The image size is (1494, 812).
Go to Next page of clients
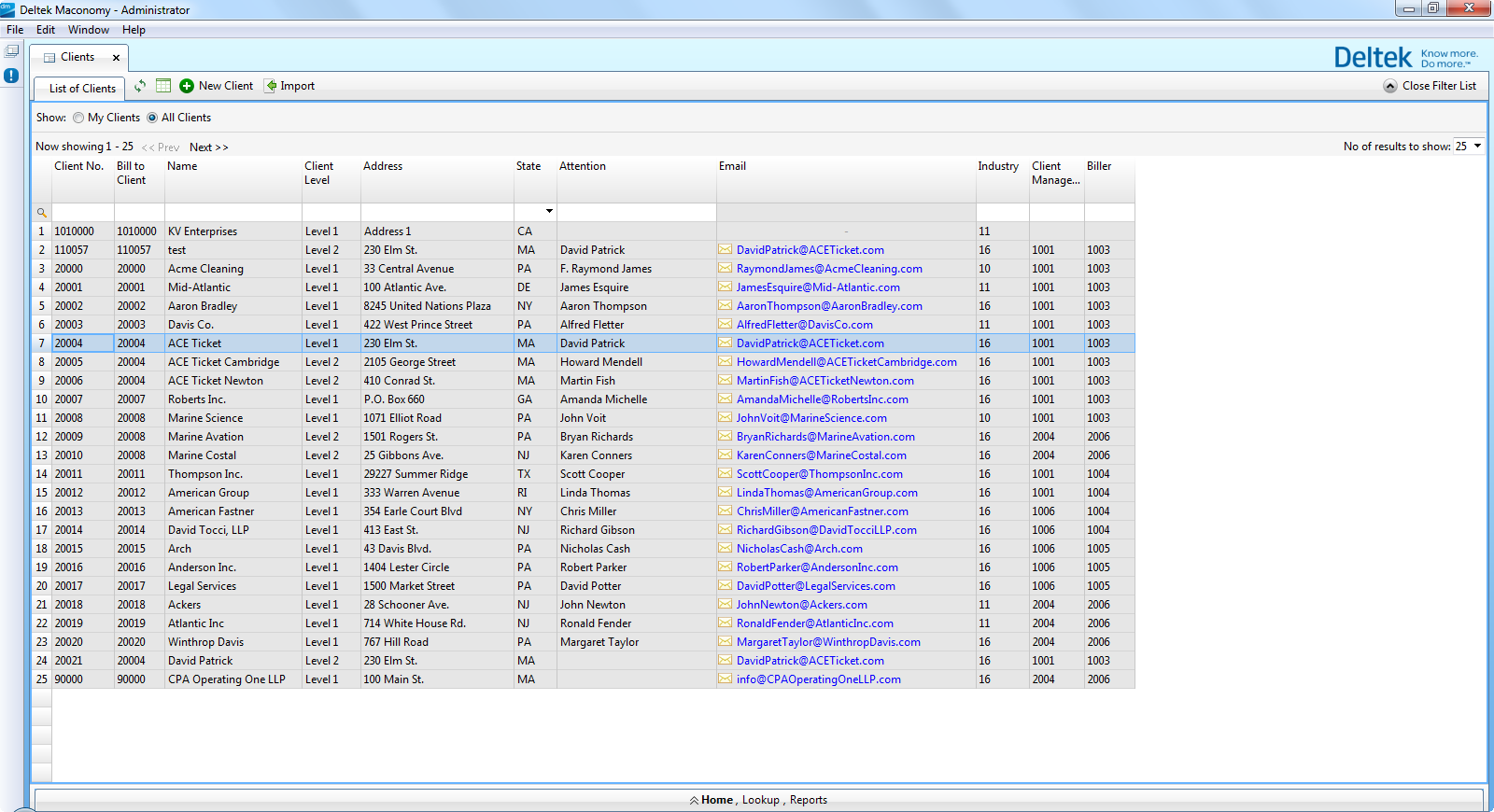click(x=208, y=147)
